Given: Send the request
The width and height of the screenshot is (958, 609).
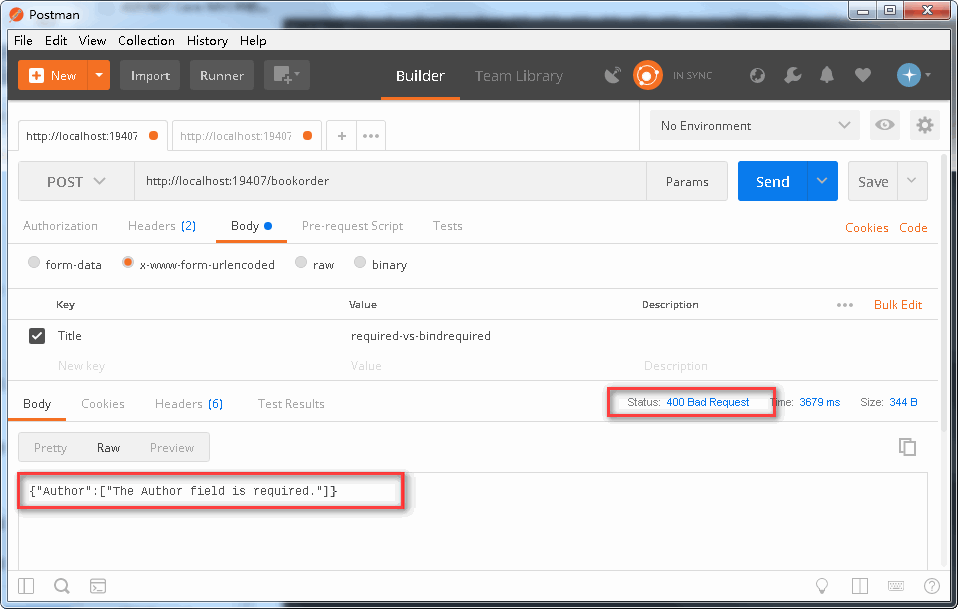Looking at the screenshot, I should (x=772, y=181).
